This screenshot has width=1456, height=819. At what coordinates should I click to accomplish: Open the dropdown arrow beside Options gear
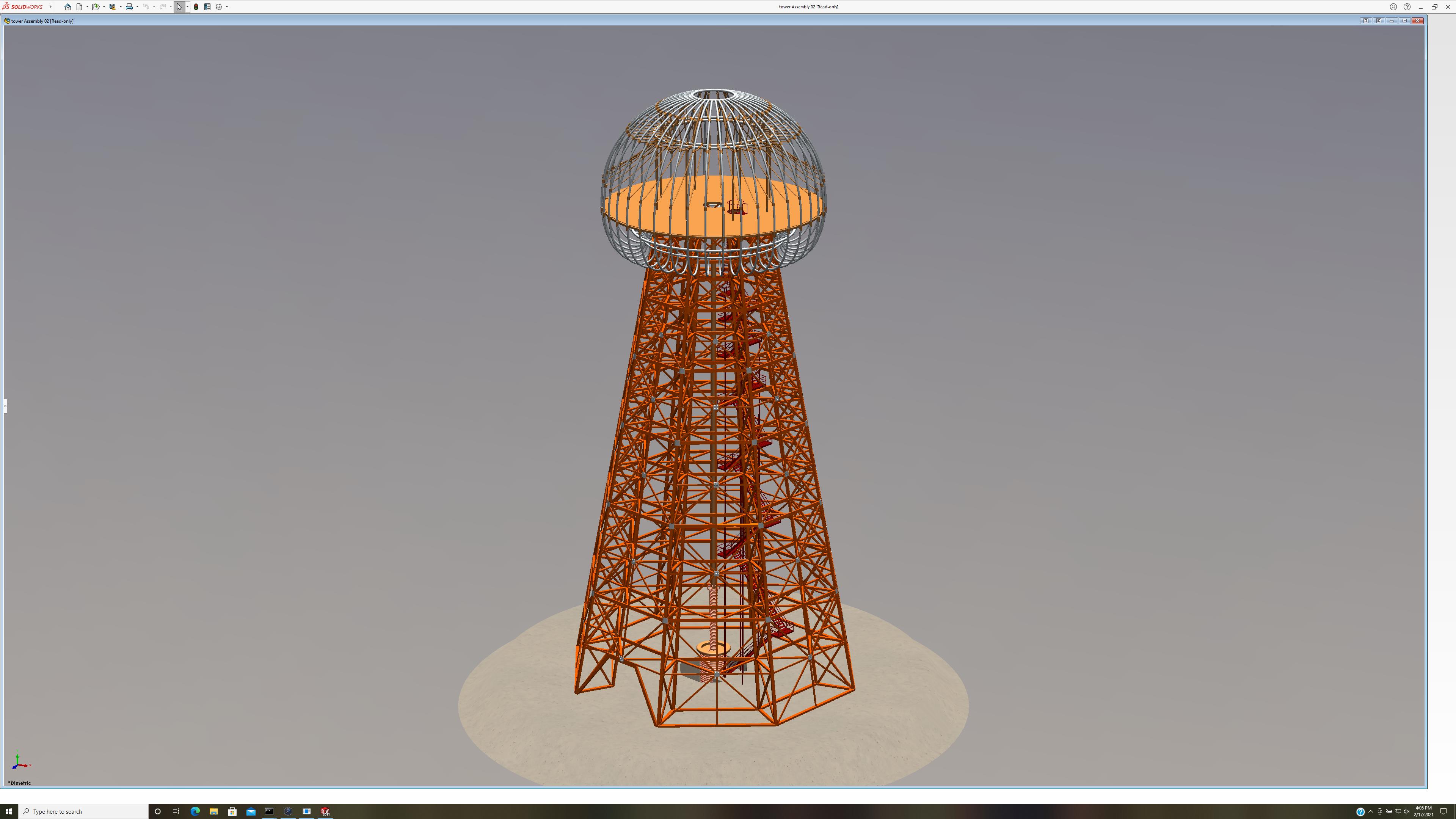[227, 7]
